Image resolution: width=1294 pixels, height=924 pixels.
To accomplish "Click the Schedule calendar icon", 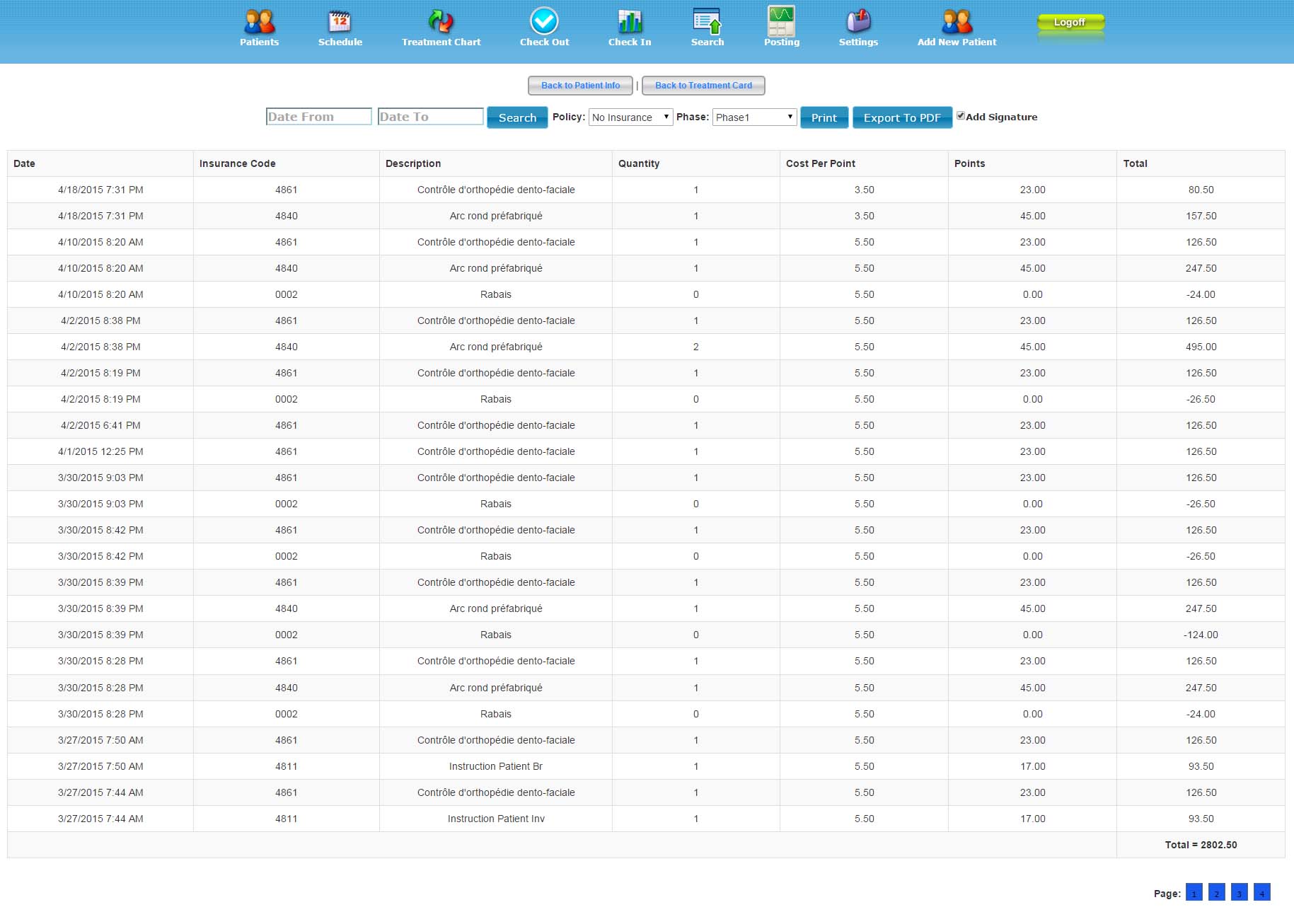I will [340, 23].
